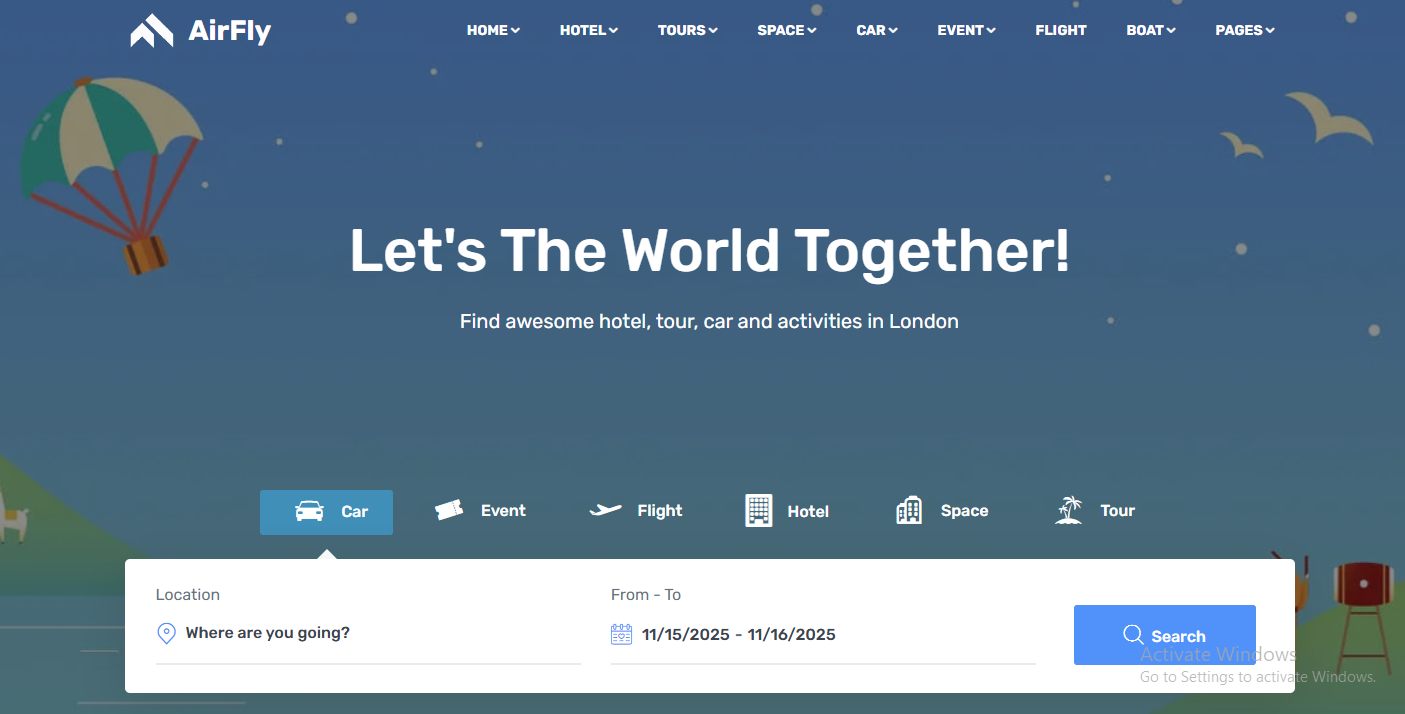Select the Event ticket icon
Image resolution: width=1405 pixels, height=714 pixels.
(449, 510)
